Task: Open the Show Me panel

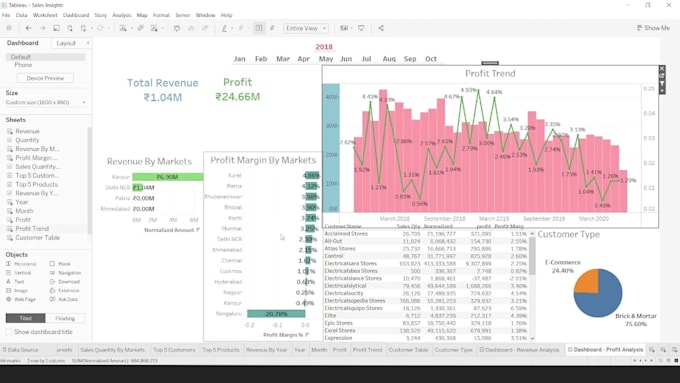Action: point(653,28)
